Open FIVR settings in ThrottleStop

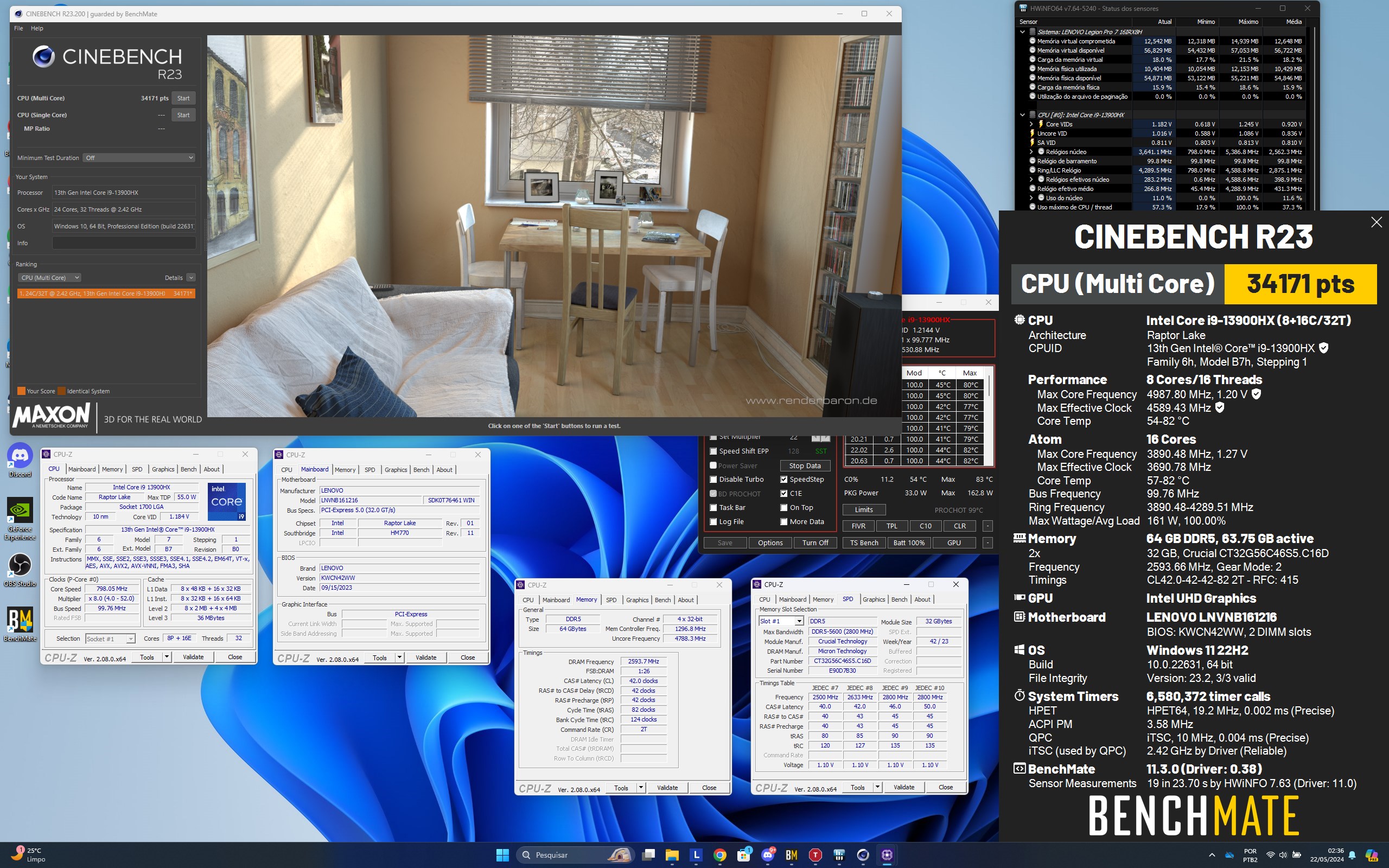859,526
